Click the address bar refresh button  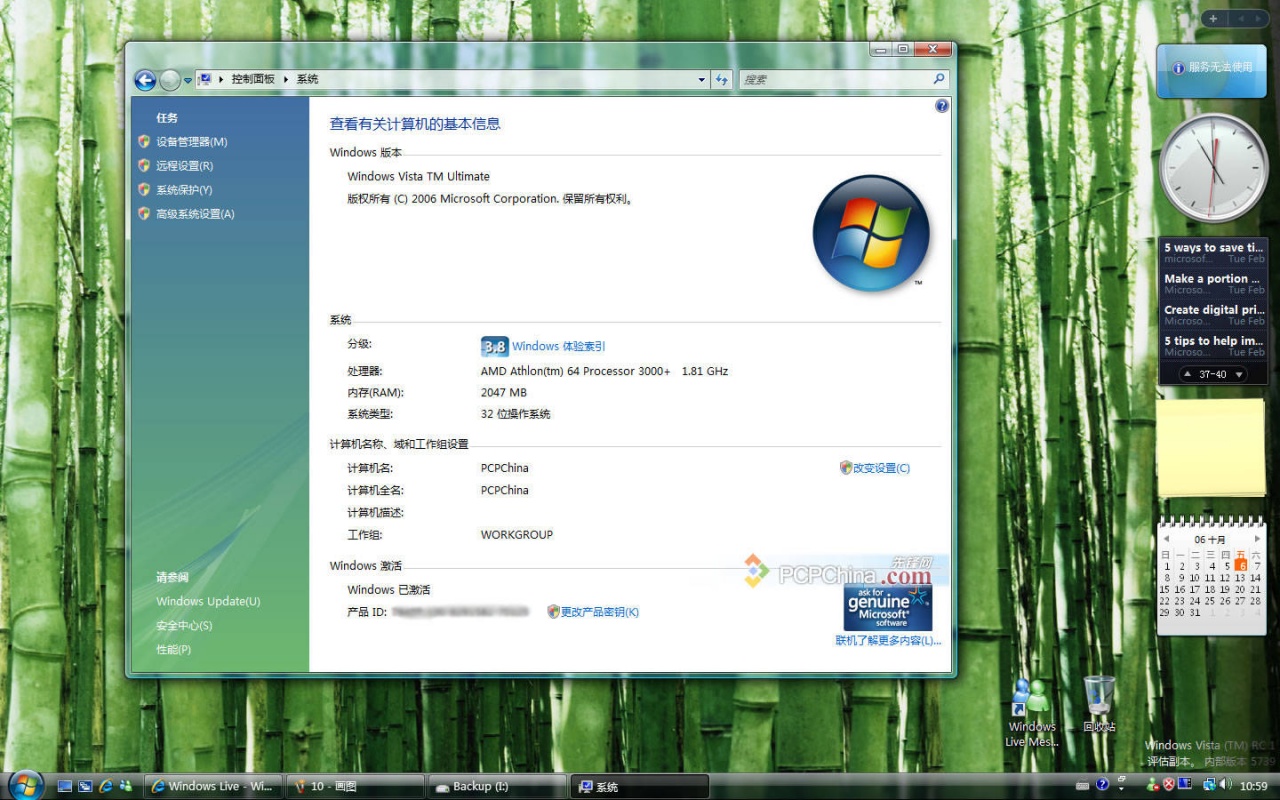pyautogui.click(x=722, y=79)
